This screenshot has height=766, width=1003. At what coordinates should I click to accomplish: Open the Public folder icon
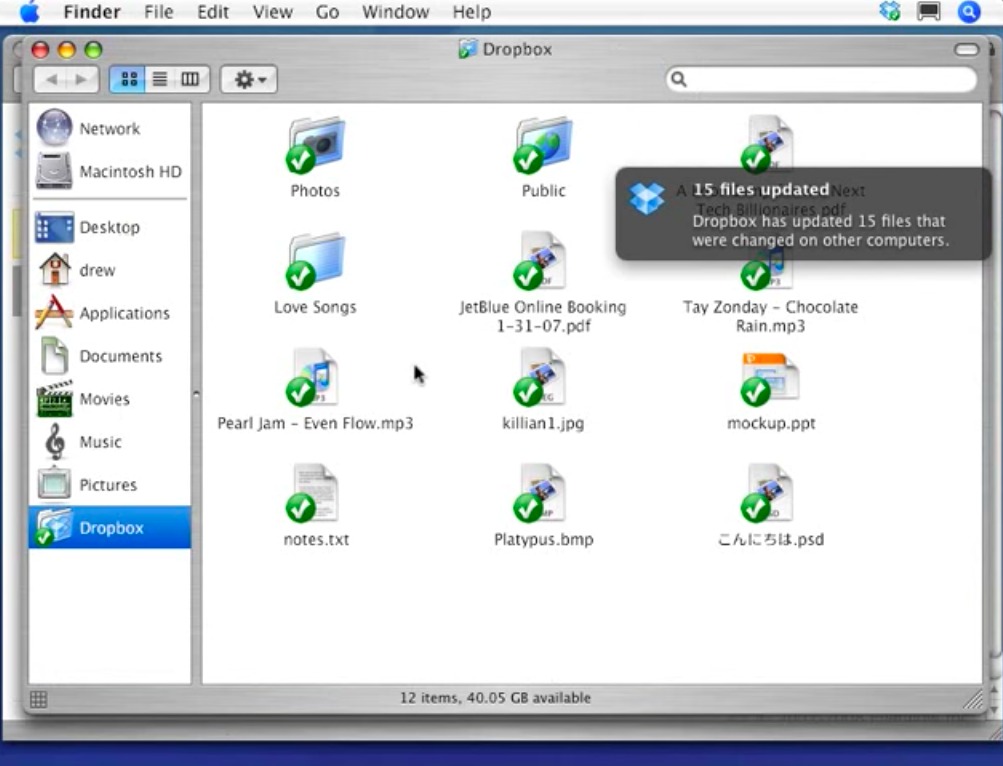pos(543,145)
